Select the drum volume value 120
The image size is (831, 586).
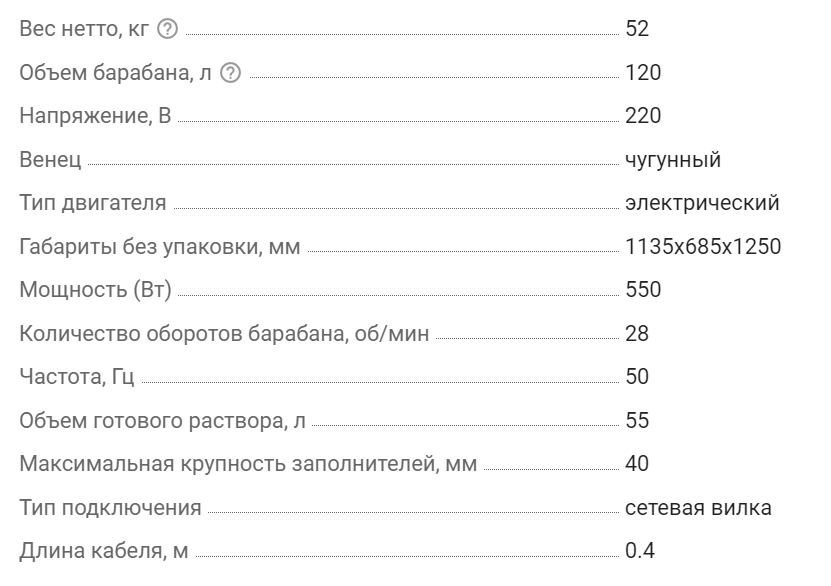[x=643, y=73]
